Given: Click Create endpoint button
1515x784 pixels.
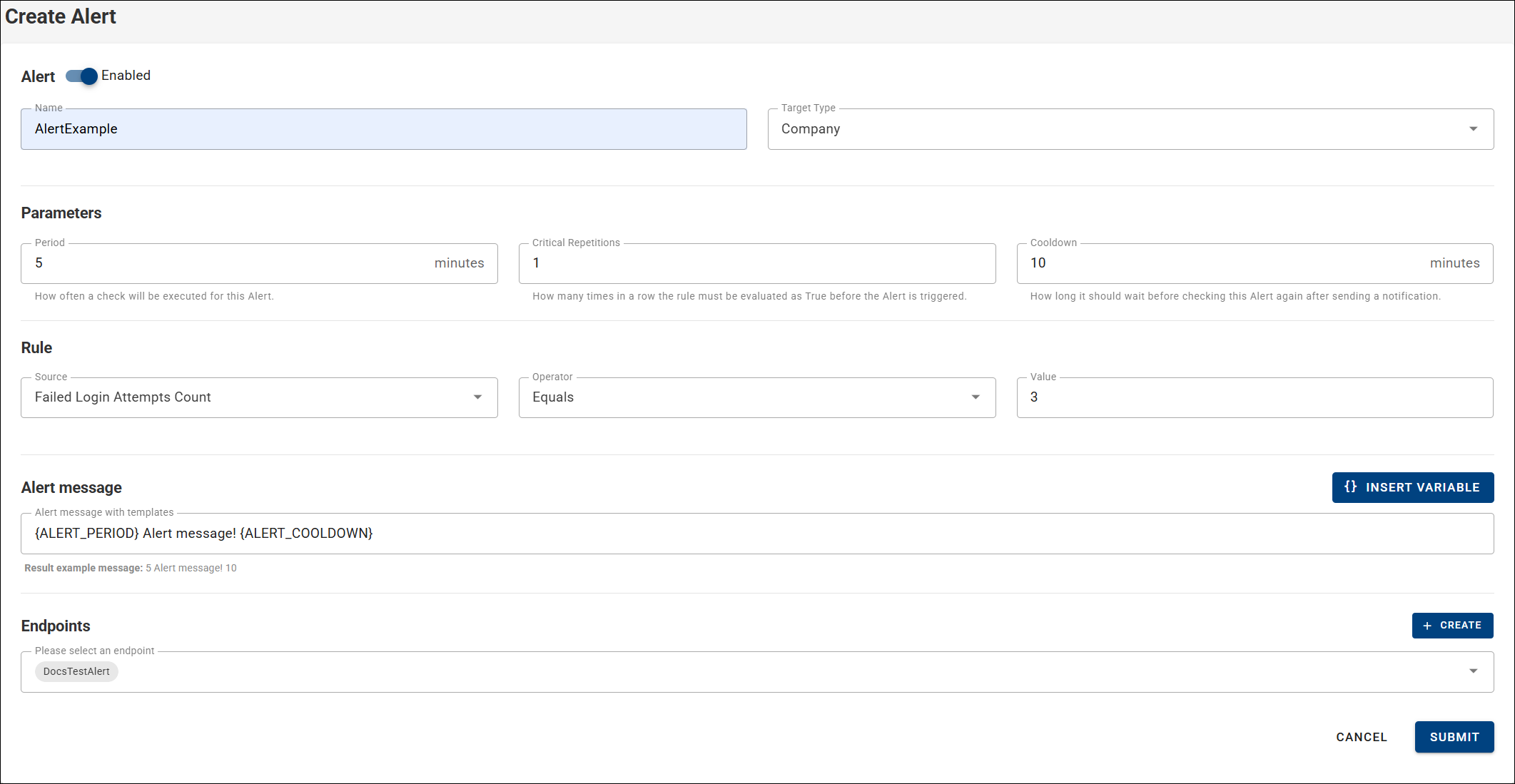Looking at the screenshot, I should pos(1452,626).
